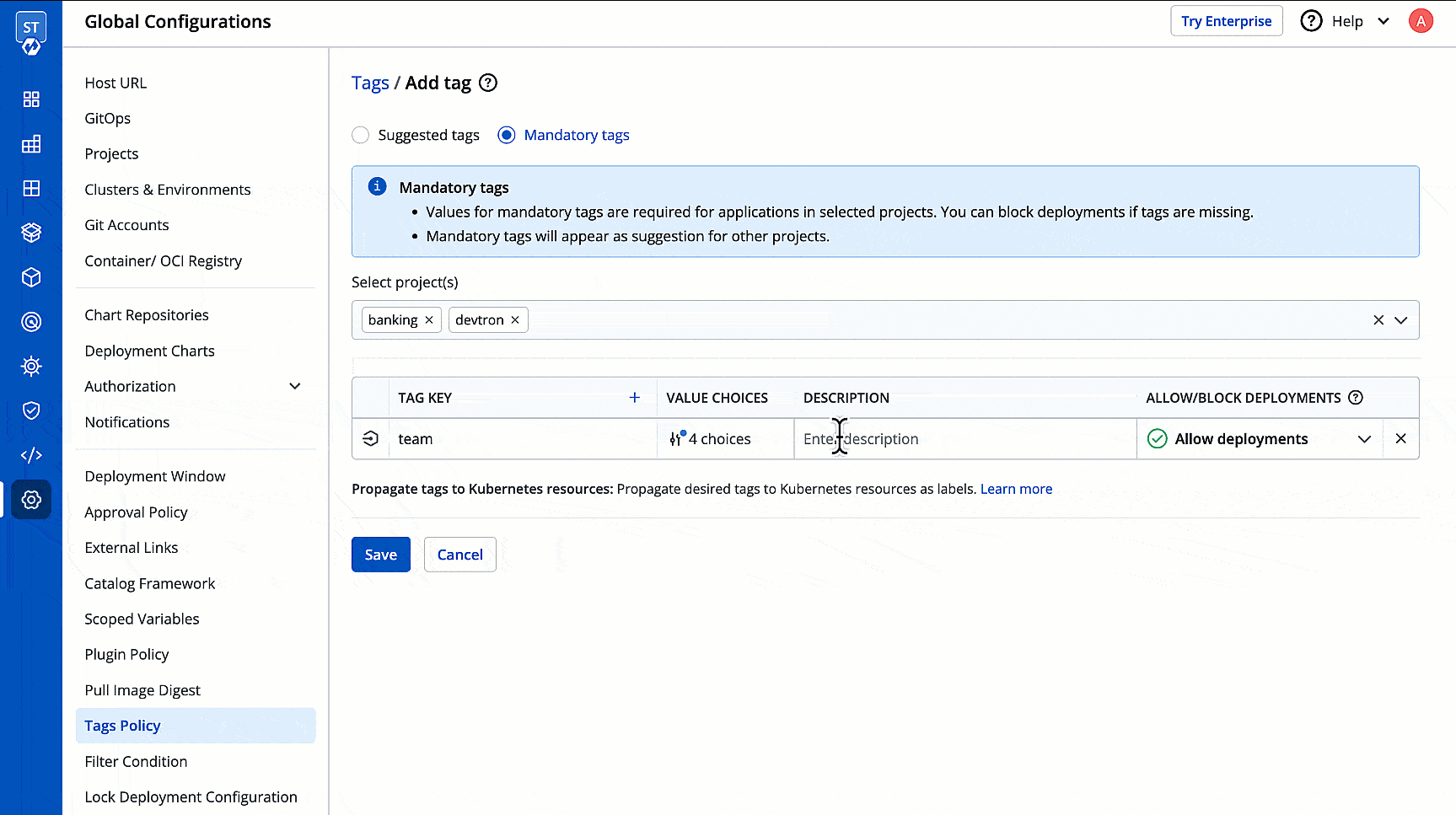
Task: Switch to the Tags Policy menu item
Action: click(122, 725)
